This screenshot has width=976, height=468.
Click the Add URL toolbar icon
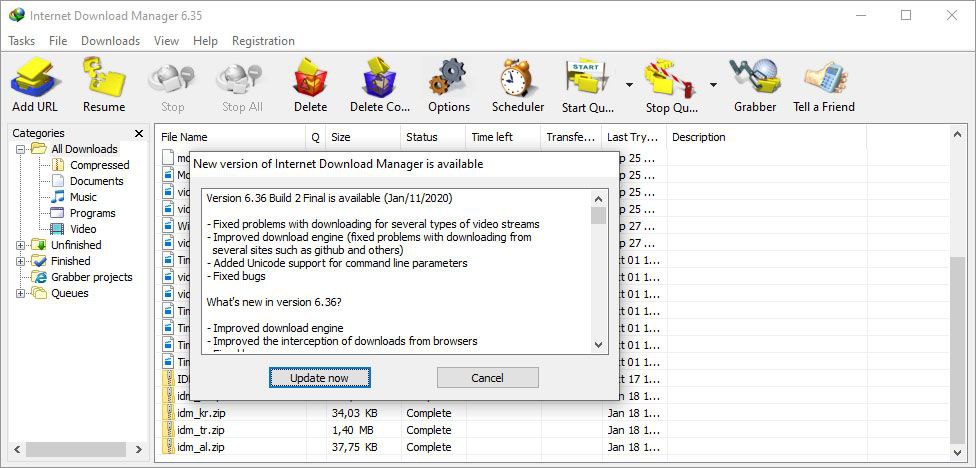(35, 78)
